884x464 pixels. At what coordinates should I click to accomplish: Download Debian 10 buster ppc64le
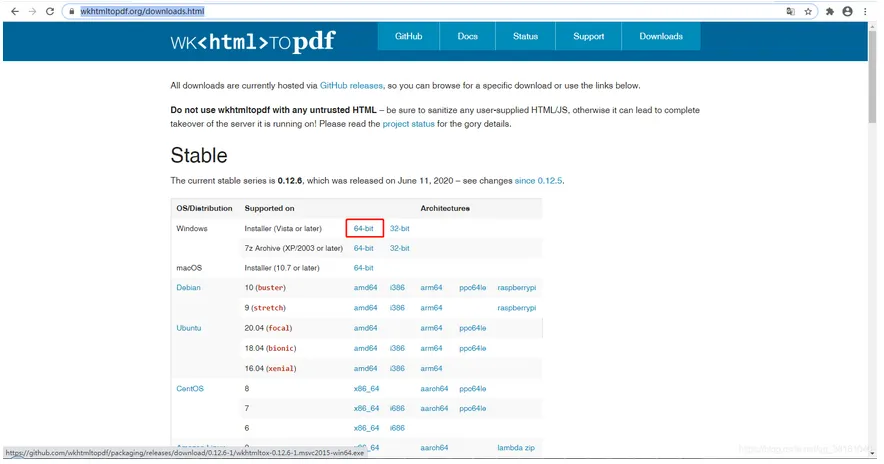click(472, 288)
